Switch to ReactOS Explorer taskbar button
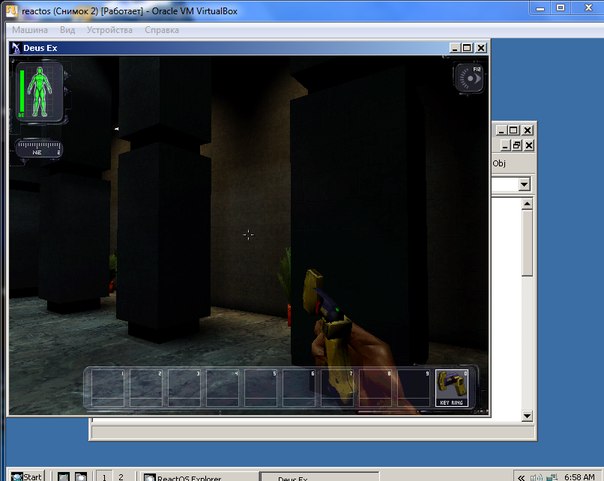 (198, 477)
